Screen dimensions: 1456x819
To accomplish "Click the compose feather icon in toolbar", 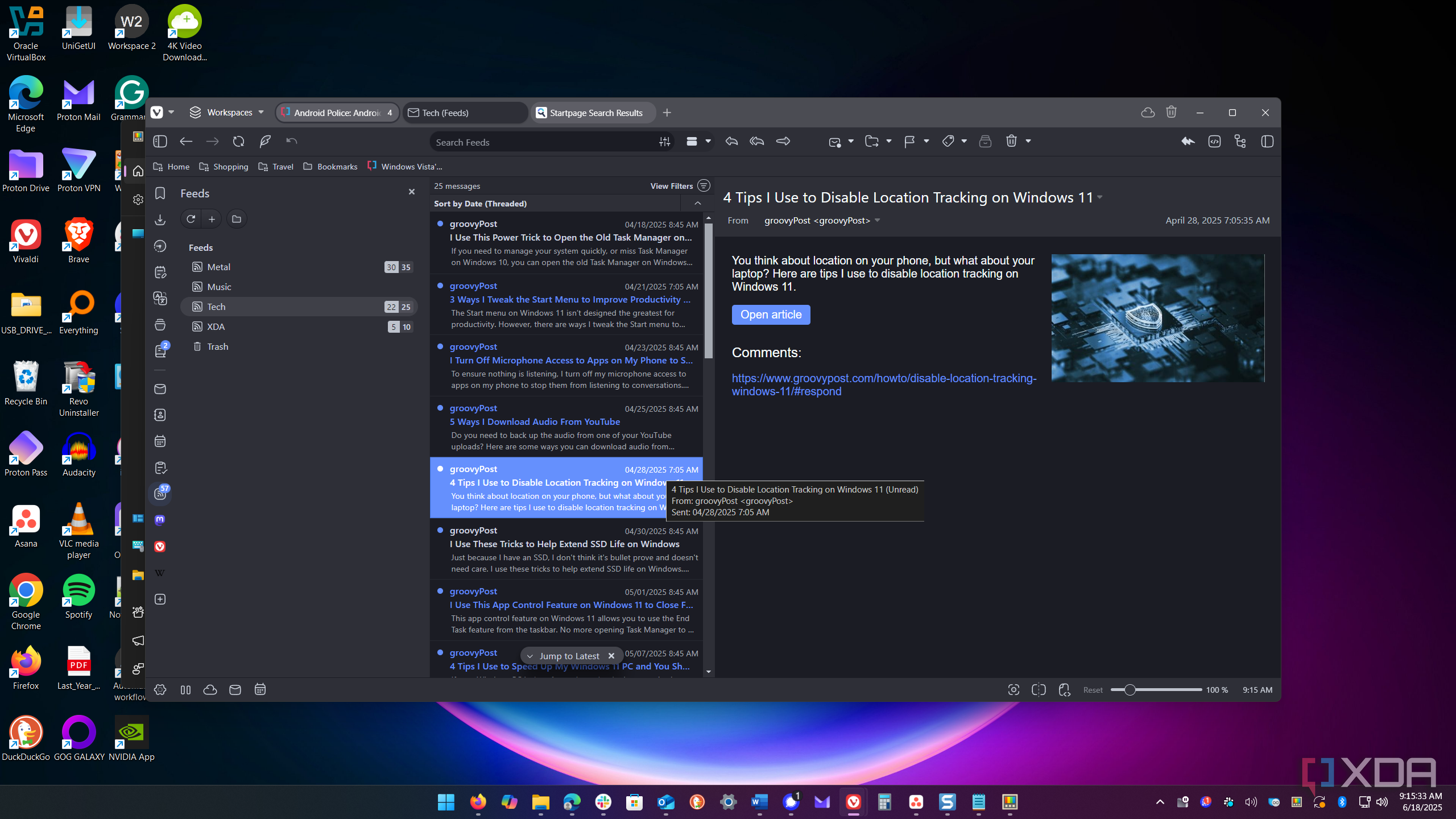I will coord(265,142).
